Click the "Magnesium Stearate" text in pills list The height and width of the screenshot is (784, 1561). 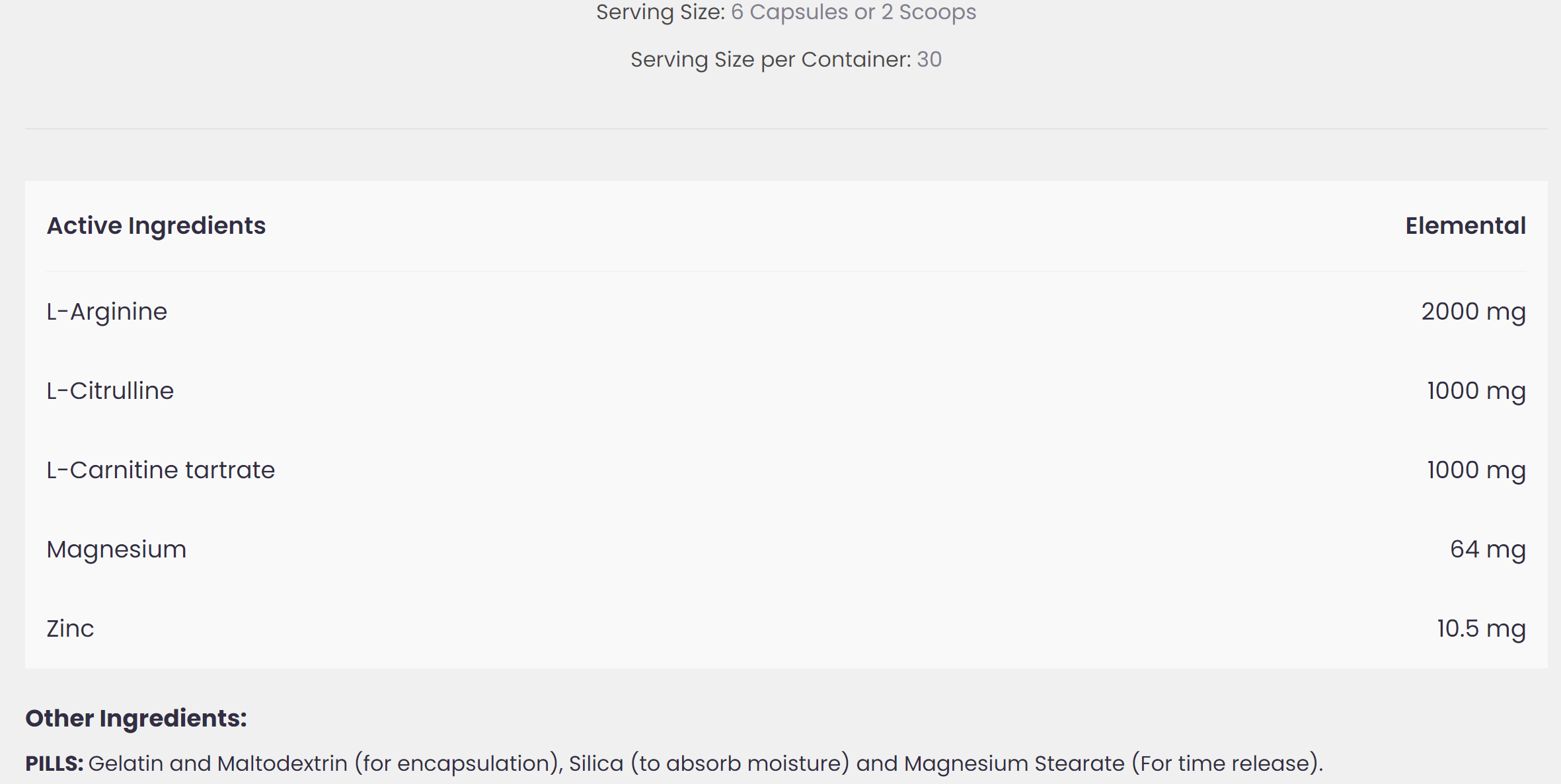1014,764
